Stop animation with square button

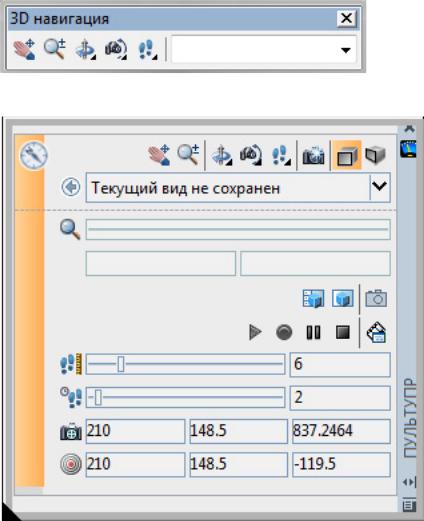pyautogui.click(x=343, y=332)
